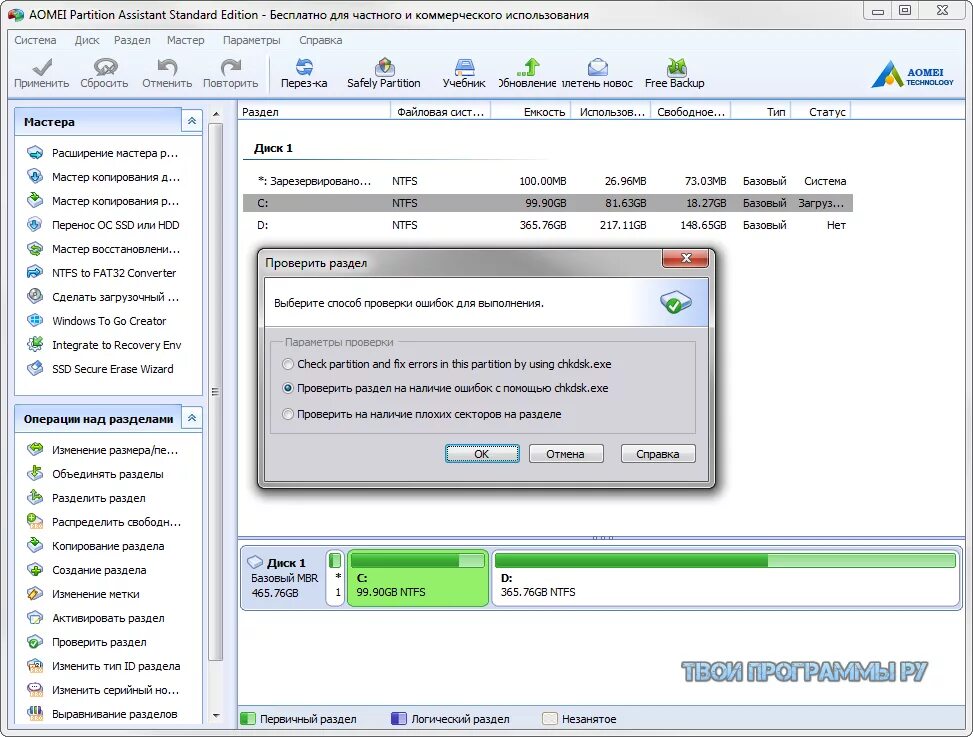Image resolution: width=973 pixels, height=737 pixels.
Task: Click the Обновление update toolbar icon
Action: (527, 73)
